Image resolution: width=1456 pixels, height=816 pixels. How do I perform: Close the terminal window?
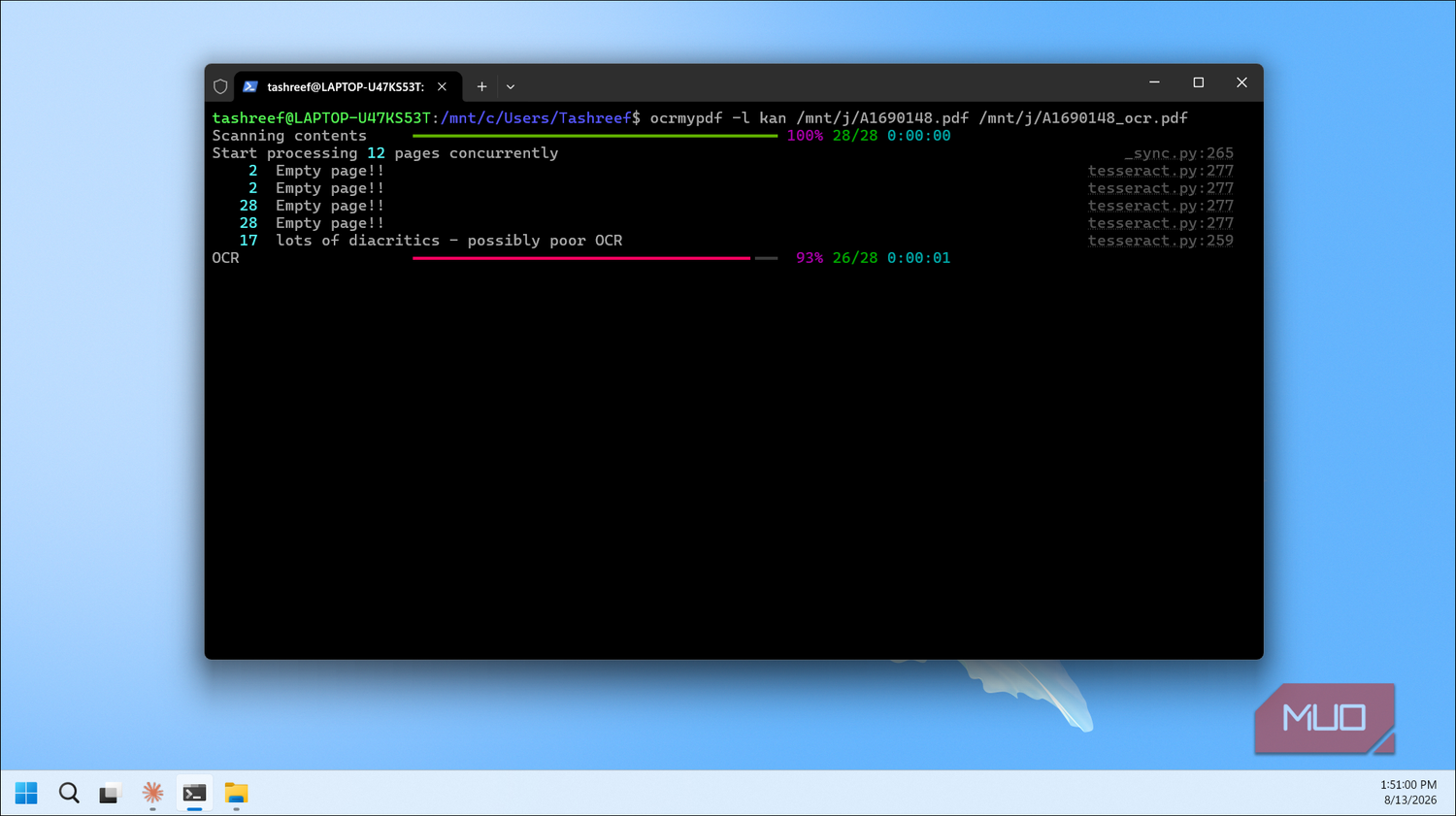tap(1241, 82)
